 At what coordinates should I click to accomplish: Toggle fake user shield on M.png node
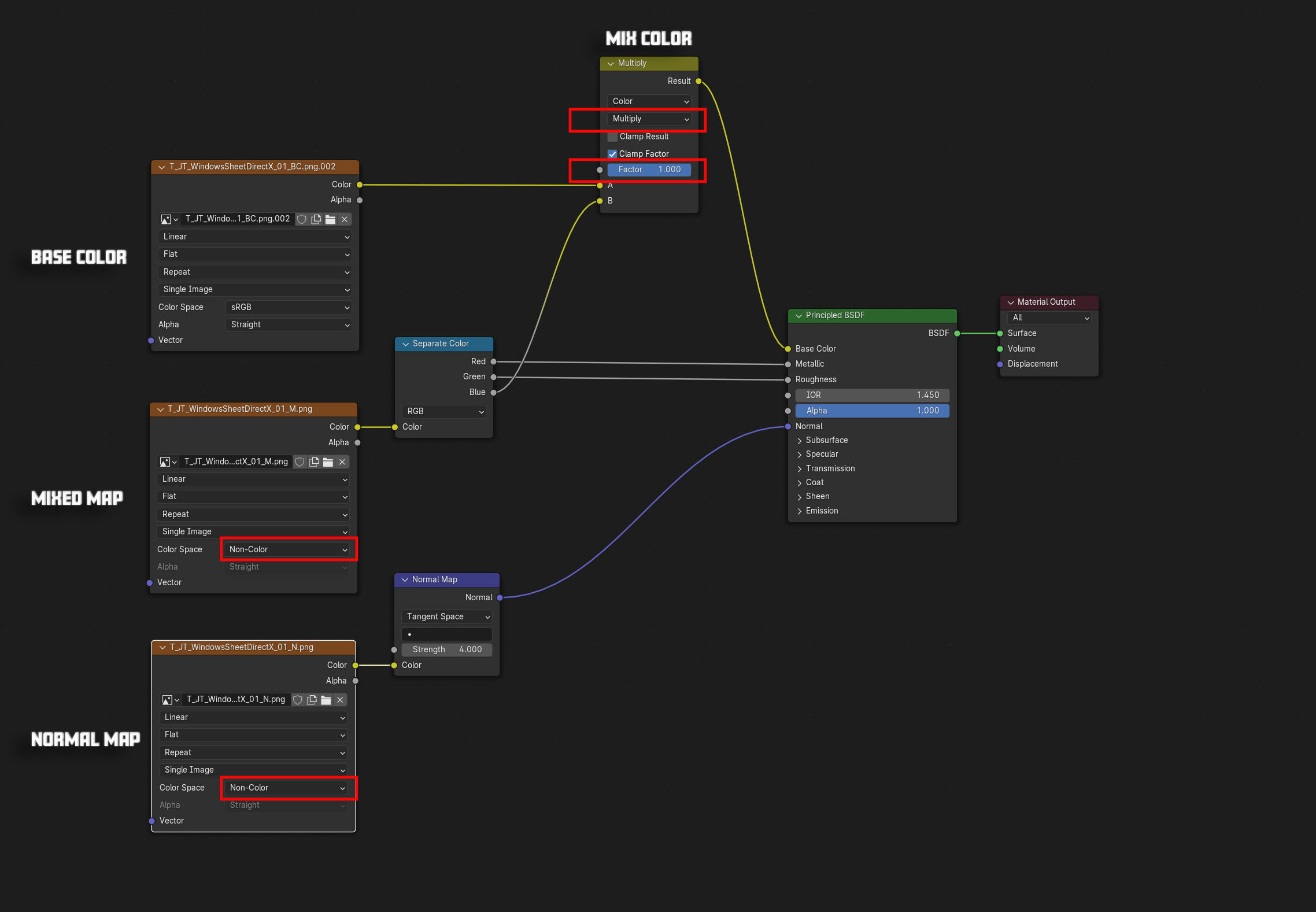(300, 461)
